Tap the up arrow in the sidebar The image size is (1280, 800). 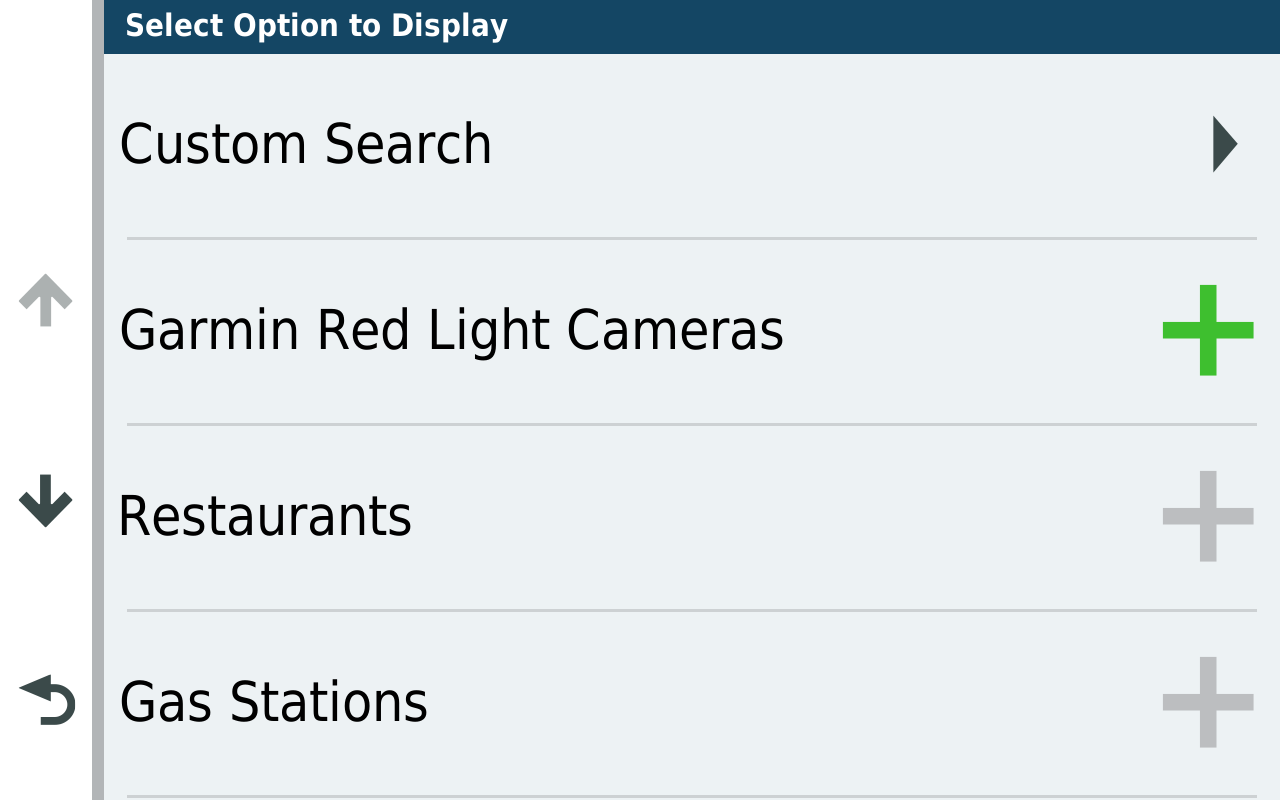[x=46, y=300]
